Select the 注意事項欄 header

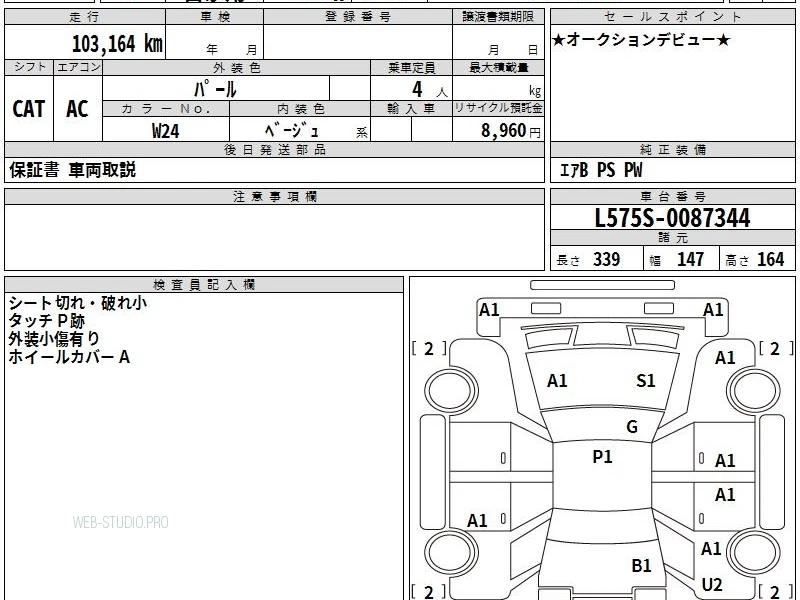(274, 197)
